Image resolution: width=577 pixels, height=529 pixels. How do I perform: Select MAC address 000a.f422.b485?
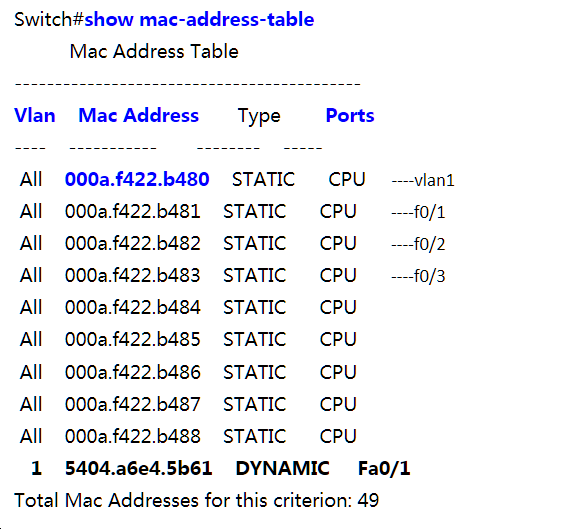click(132, 340)
